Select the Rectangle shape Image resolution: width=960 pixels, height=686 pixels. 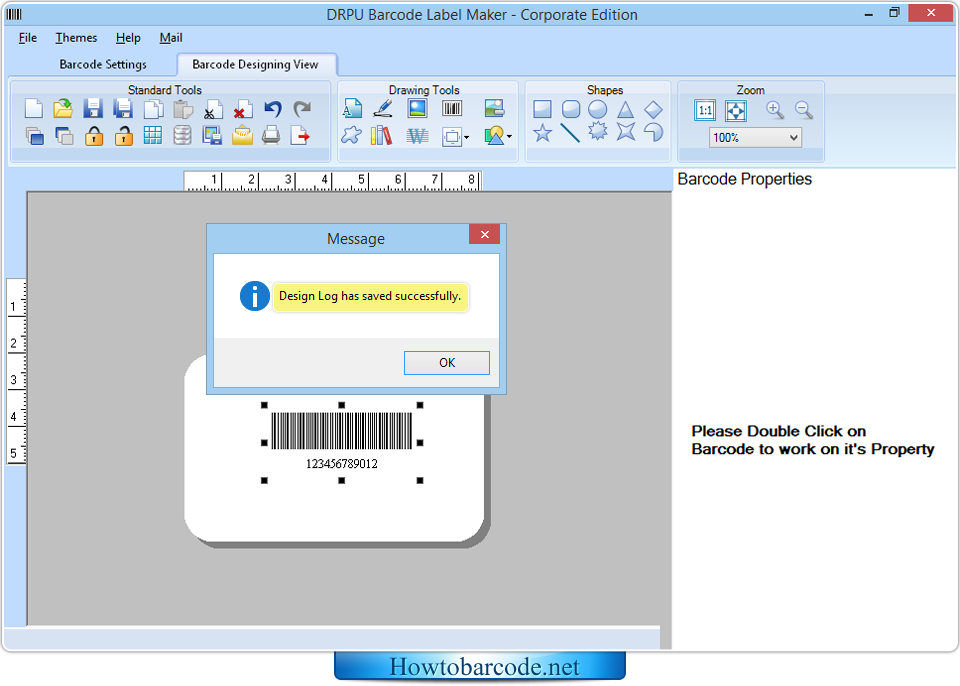point(542,109)
